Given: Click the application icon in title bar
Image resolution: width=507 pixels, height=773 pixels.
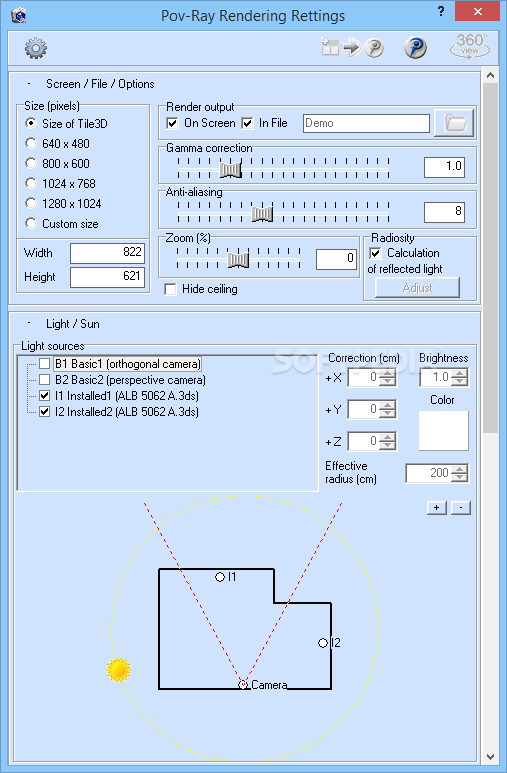Looking at the screenshot, I should (x=18, y=15).
